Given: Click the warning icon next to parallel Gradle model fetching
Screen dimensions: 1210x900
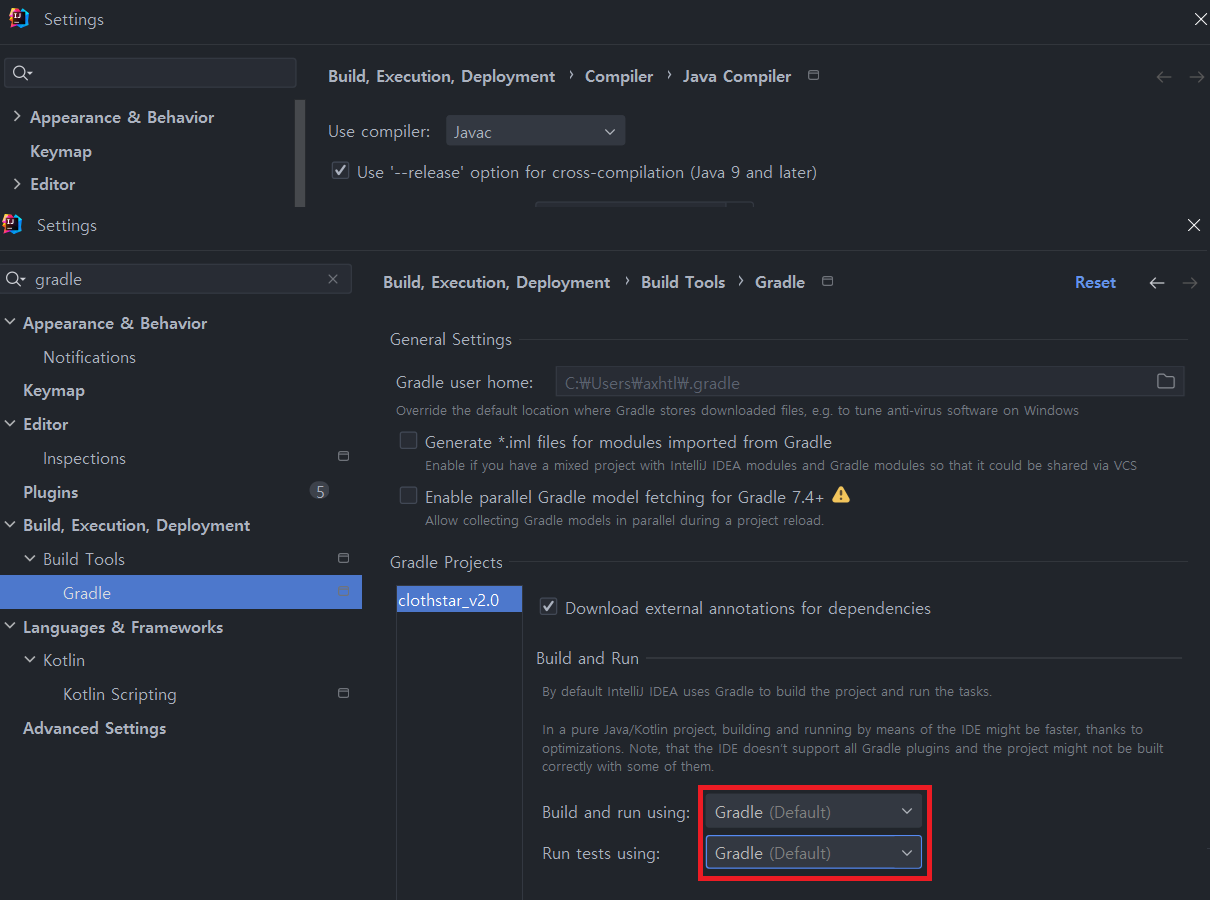Looking at the screenshot, I should pyautogui.click(x=841, y=495).
